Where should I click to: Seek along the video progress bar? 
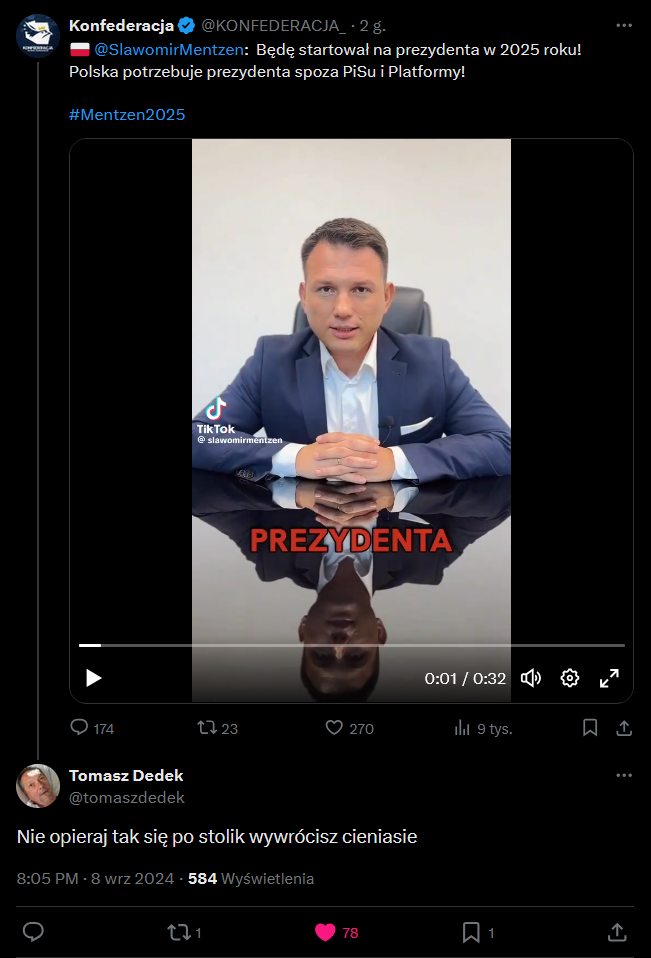click(352, 645)
